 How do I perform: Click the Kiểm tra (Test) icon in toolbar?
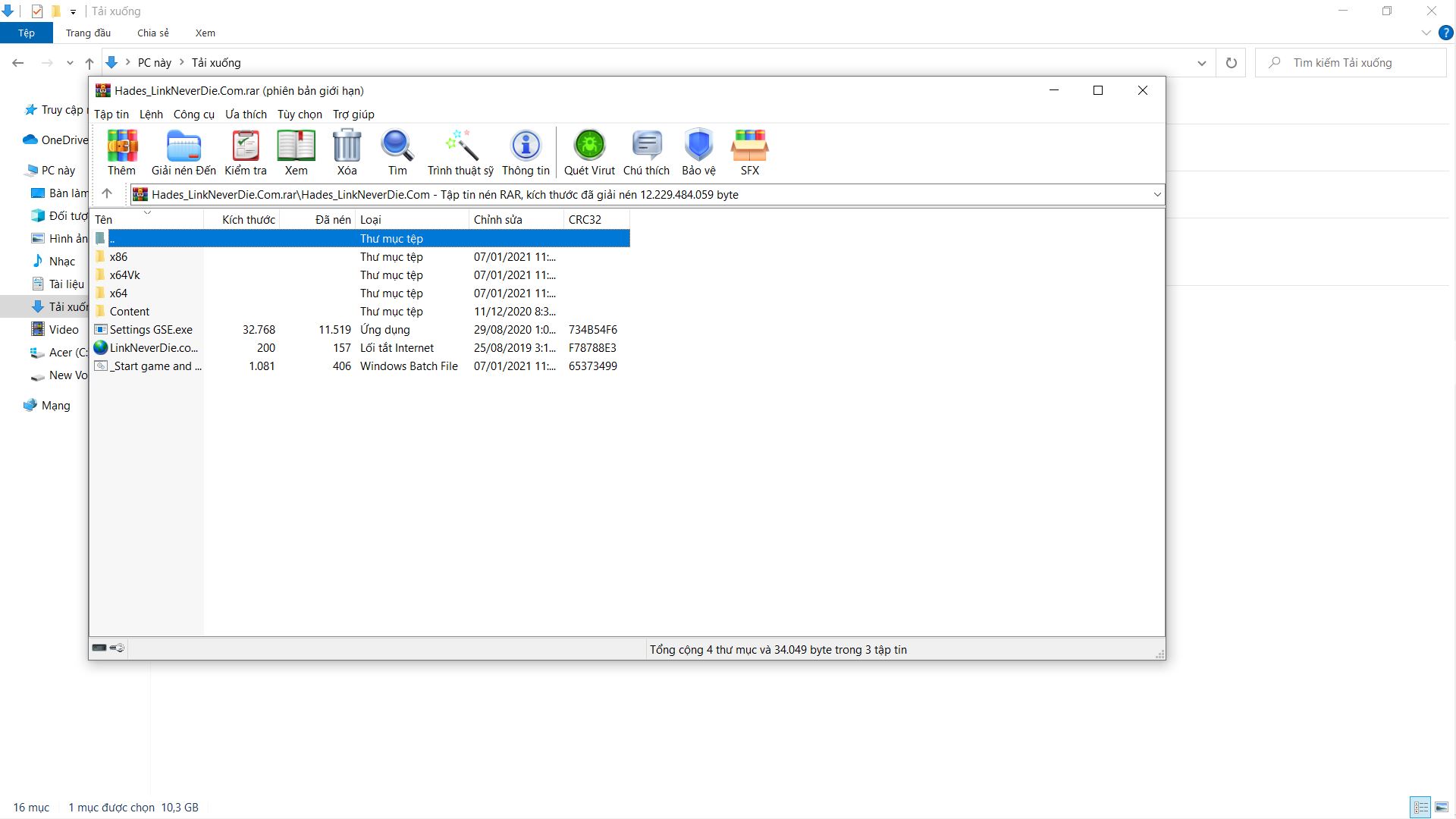coord(245,152)
